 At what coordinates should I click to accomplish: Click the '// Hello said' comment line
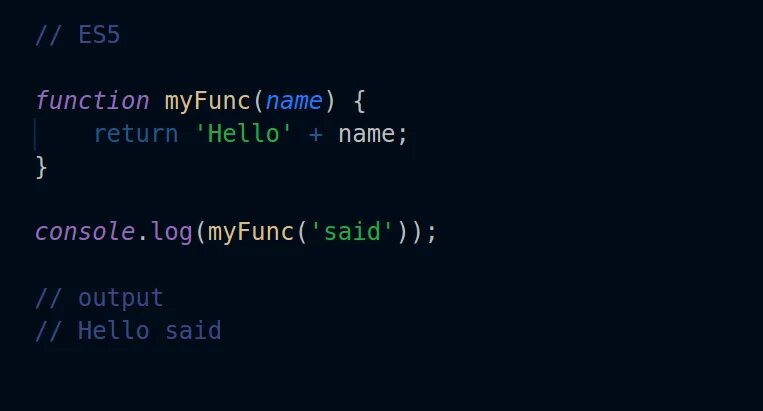(x=128, y=331)
